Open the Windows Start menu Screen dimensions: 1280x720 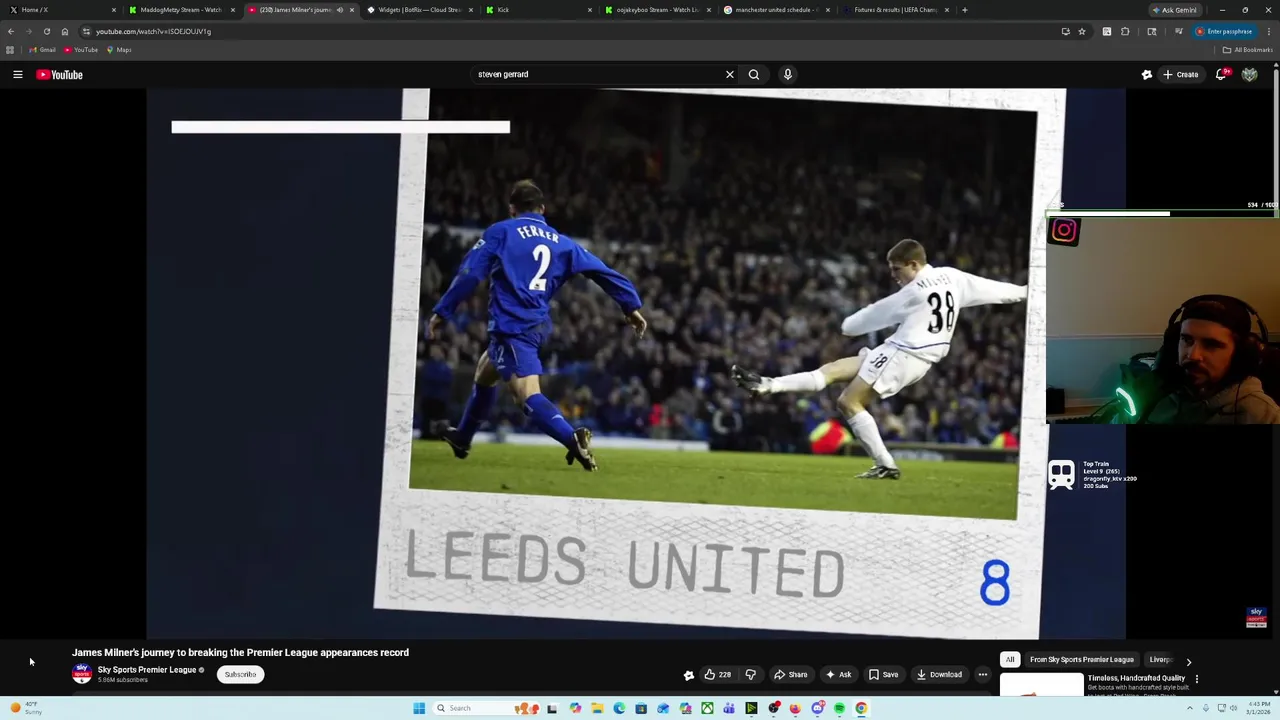click(x=419, y=708)
